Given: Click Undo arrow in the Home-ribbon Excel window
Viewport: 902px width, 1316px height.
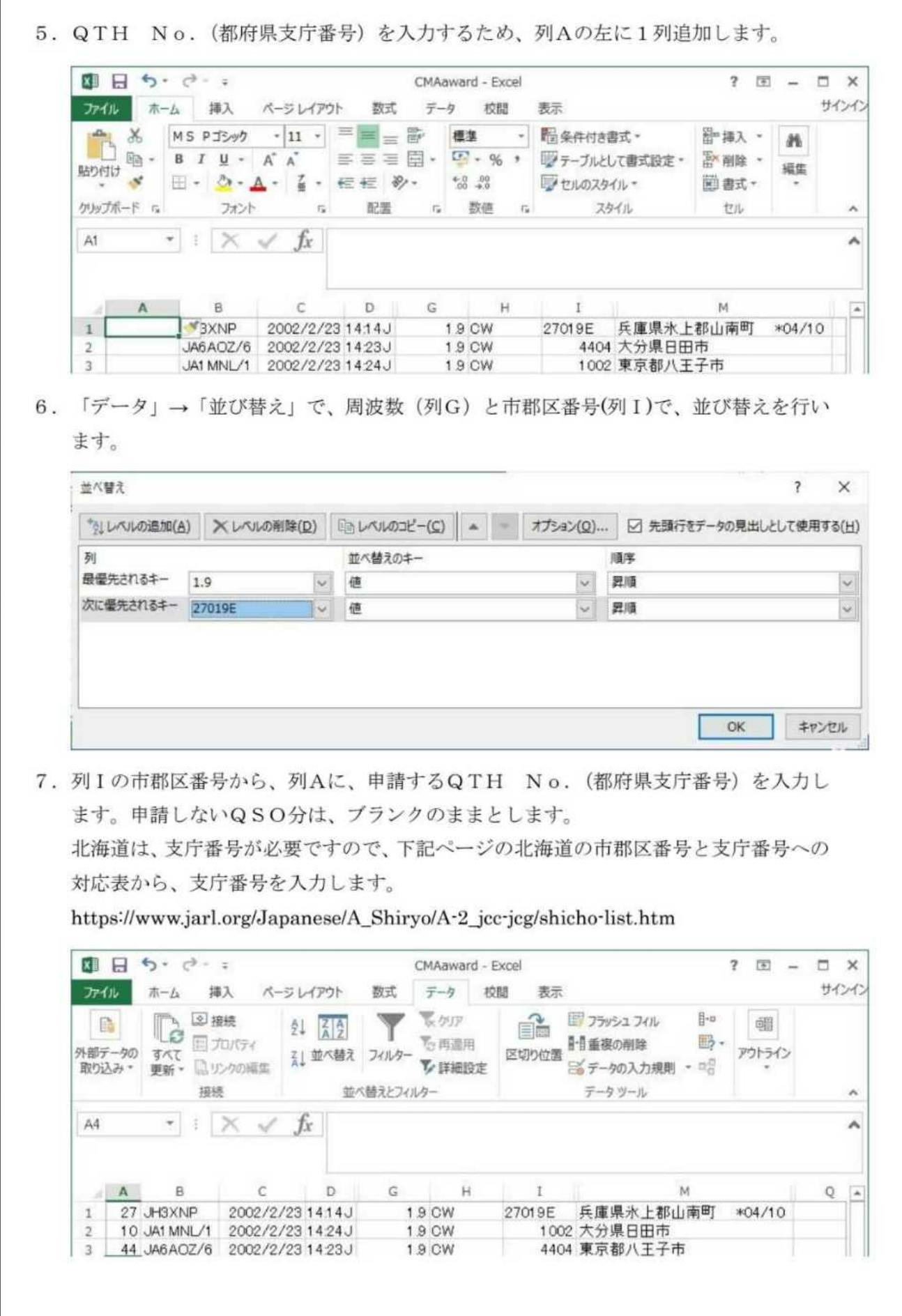Looking at the screenshot, I should [x=149, y=82].
